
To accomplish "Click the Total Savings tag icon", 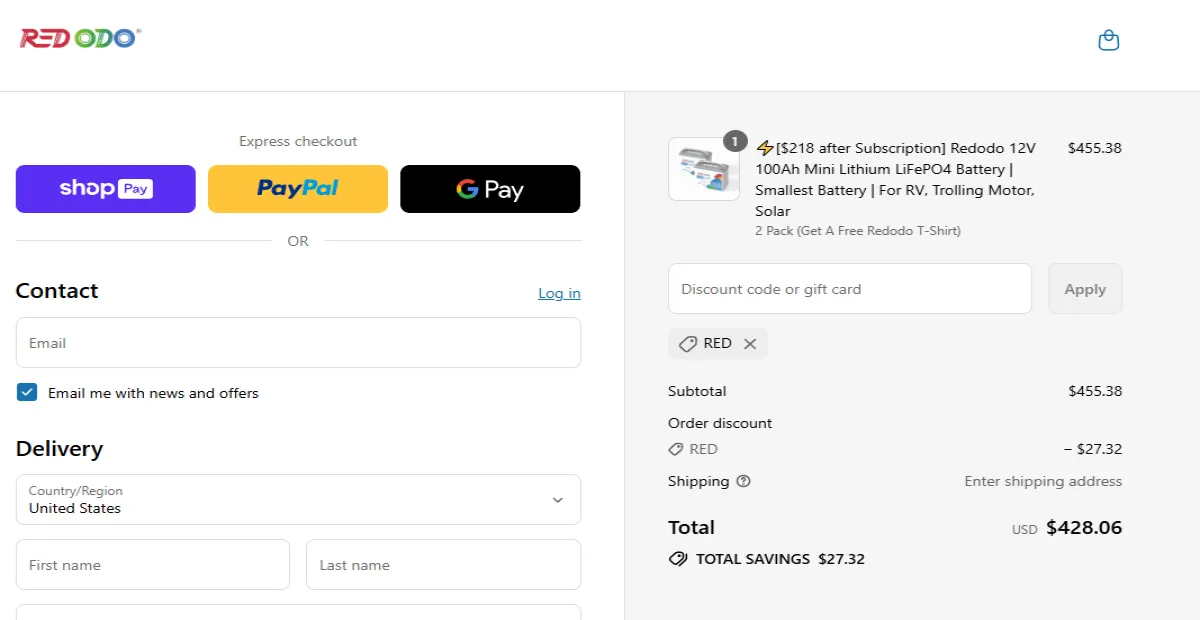I will [678, 559].
